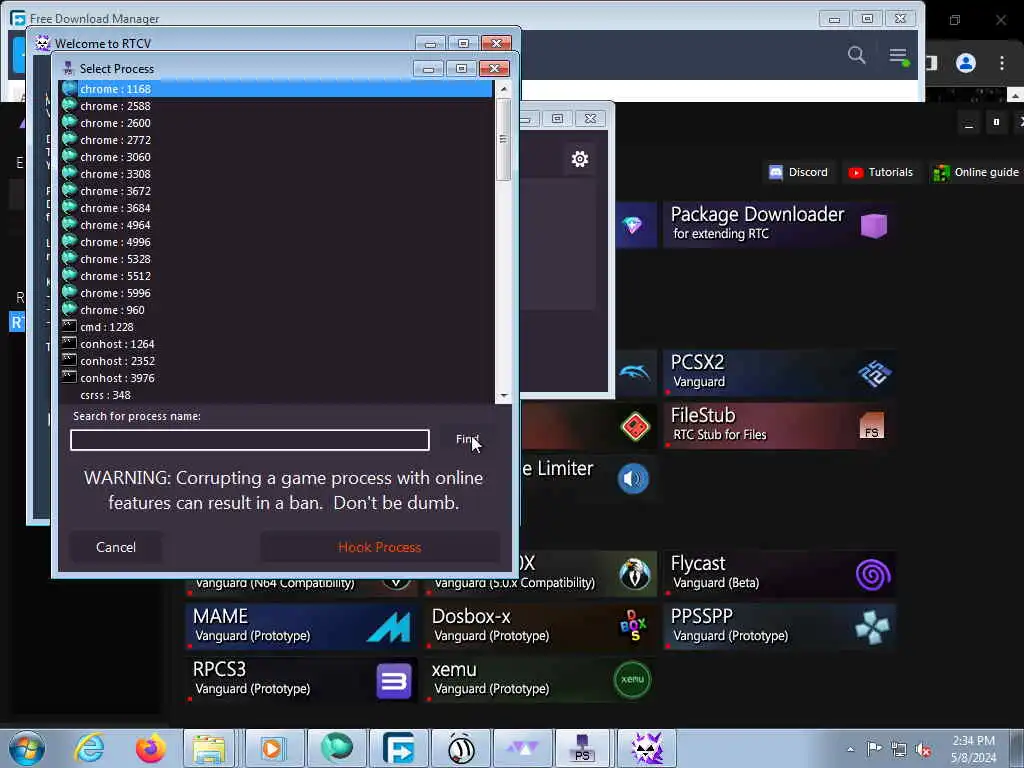Click the Find button
The height and width of the screenshot is (768, 1024).
[x=467, y=440]
